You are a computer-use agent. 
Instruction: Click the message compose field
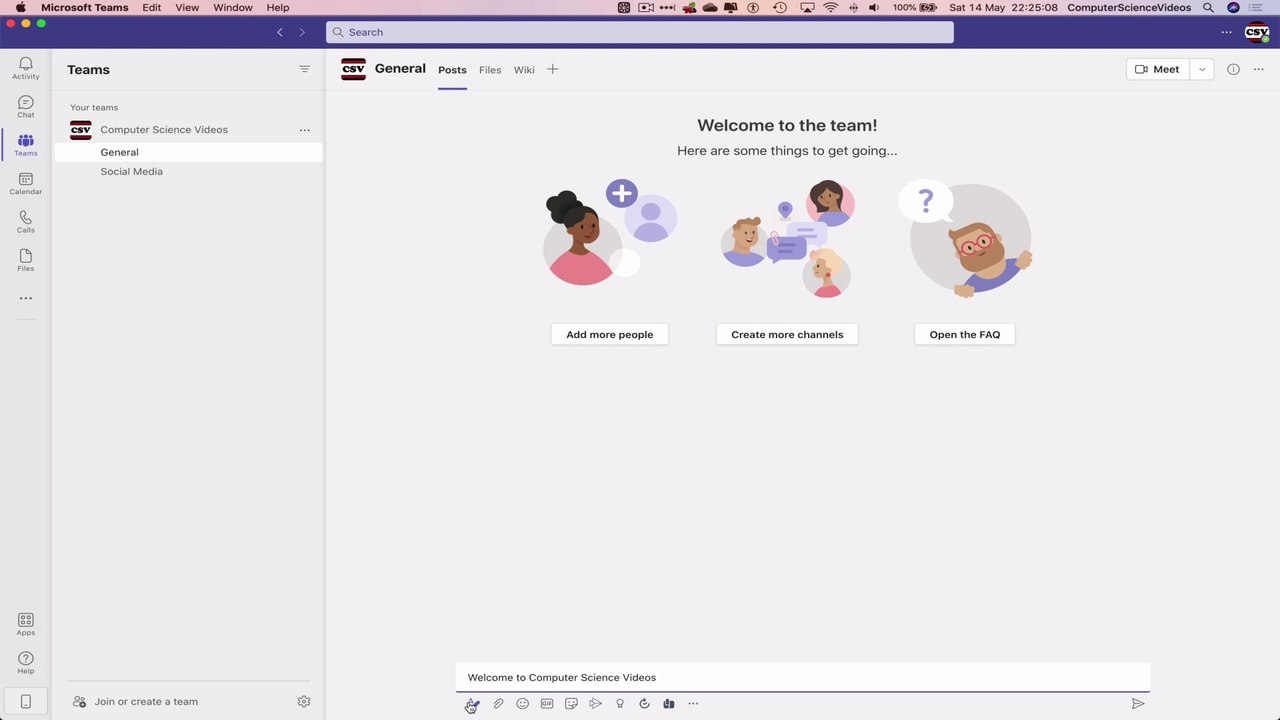(803, 677)
